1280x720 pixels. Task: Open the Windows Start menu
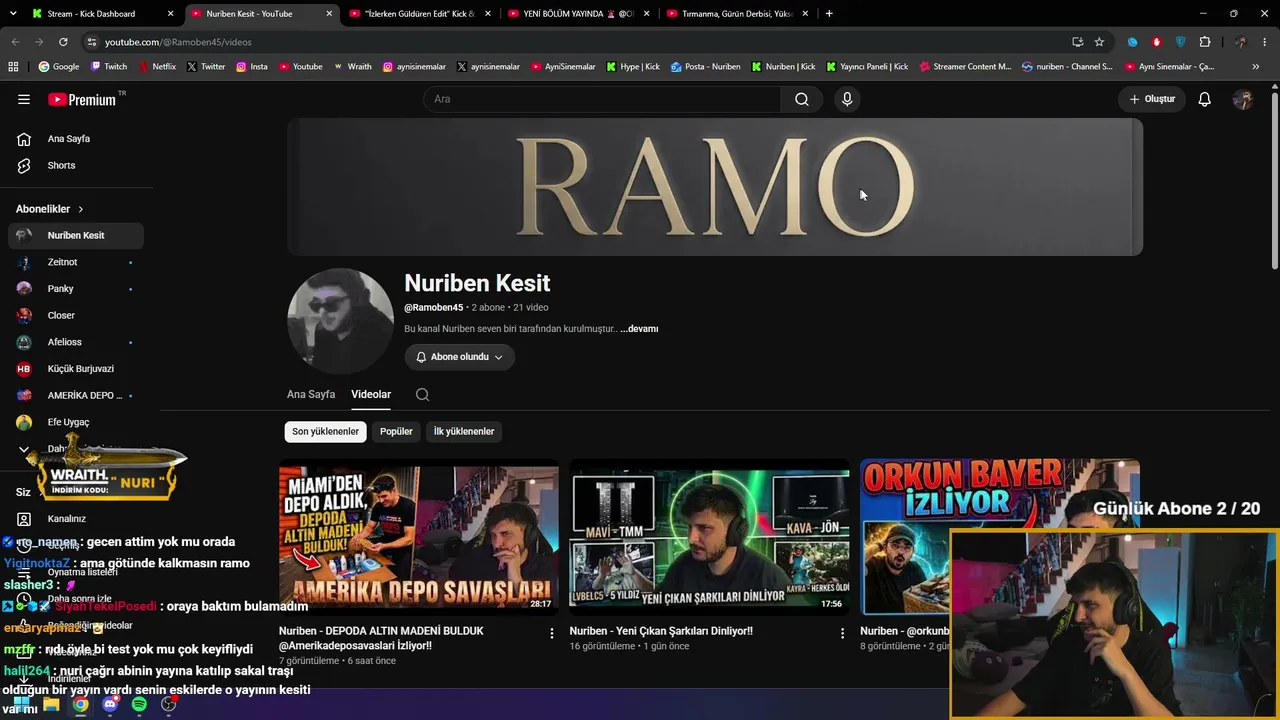21,704
